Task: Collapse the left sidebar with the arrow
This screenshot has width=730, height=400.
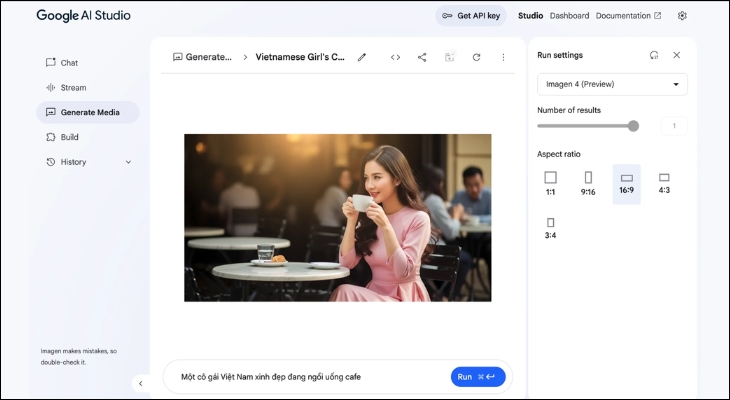Action: pos(140,383)
